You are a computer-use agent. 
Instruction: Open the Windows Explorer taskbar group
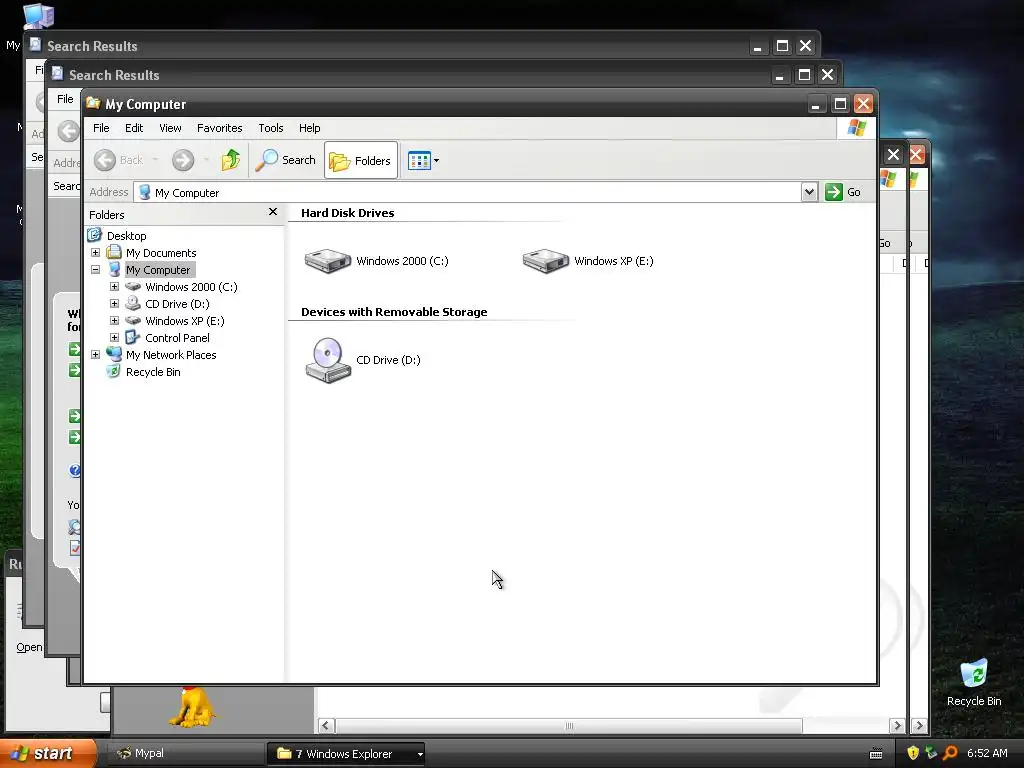coord(346,754)
